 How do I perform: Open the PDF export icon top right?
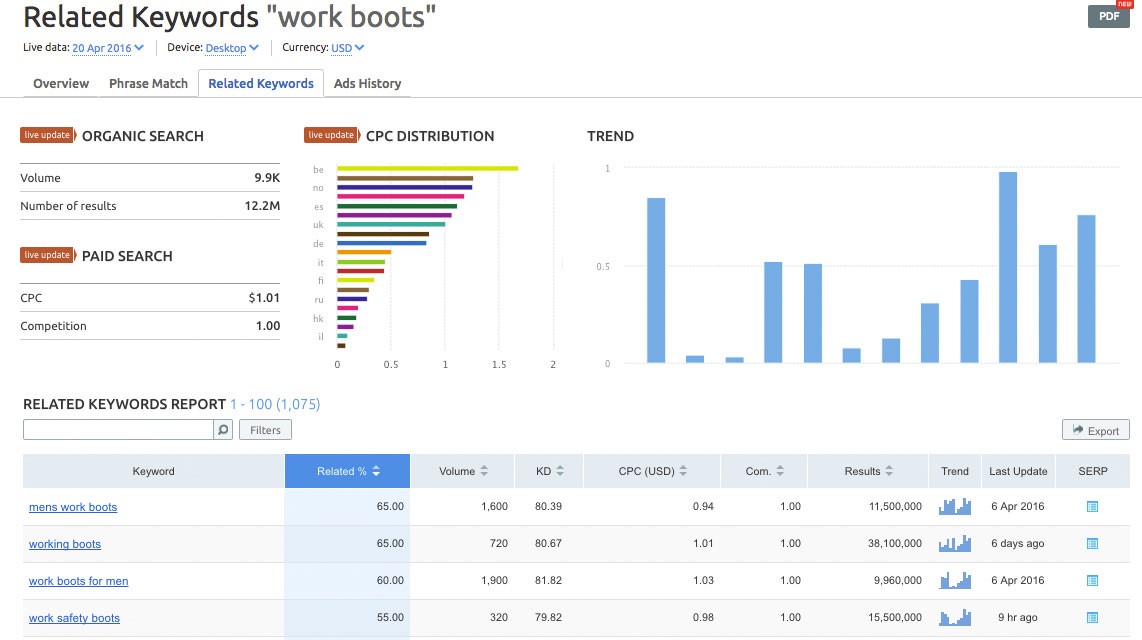tap(1108, 16)
